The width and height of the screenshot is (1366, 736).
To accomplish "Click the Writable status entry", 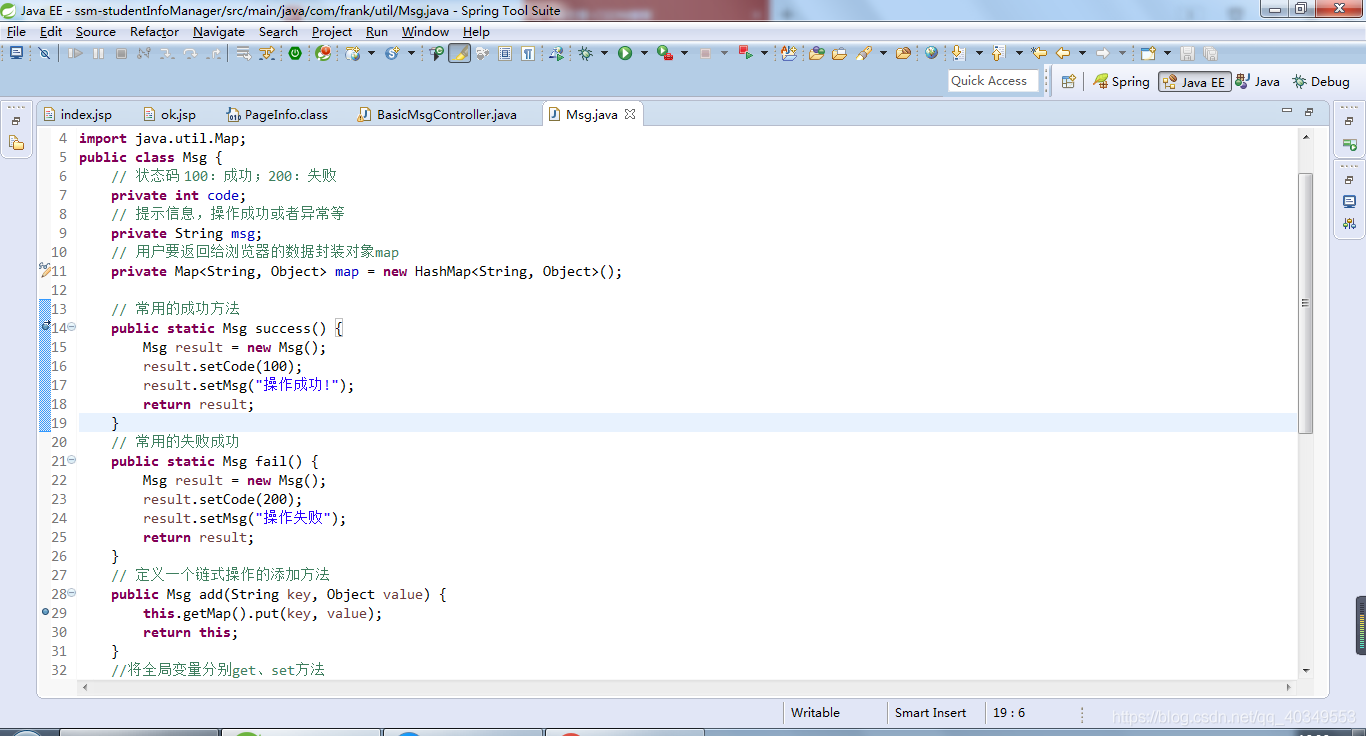I will [x=815, y=713].
